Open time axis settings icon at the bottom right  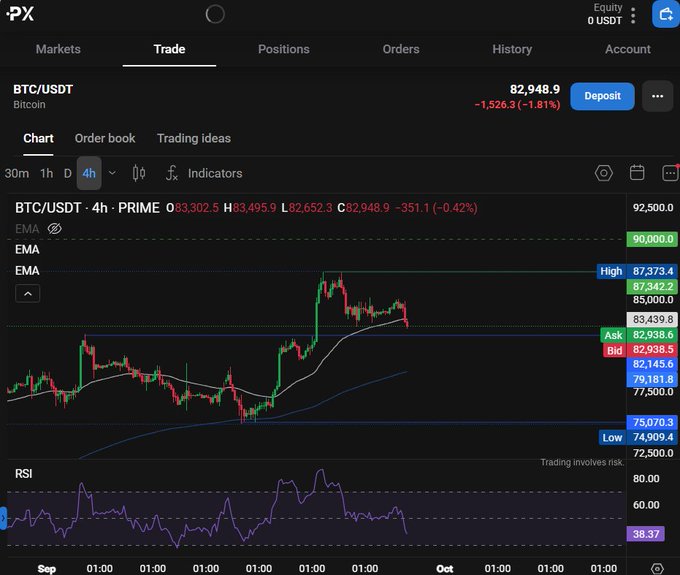(x=657, y=568)
